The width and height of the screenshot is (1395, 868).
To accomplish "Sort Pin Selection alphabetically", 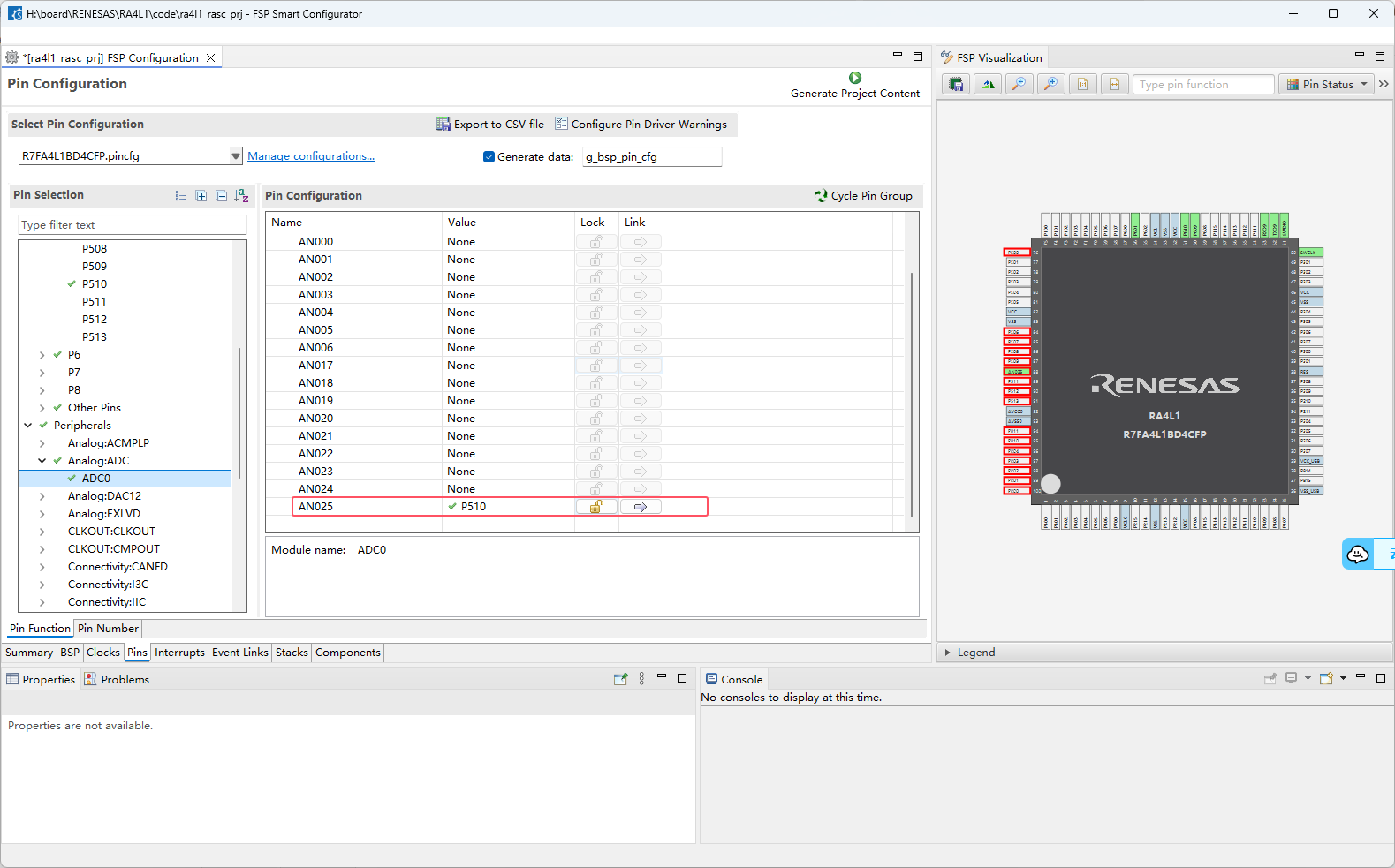I will pyautogui.click(x=242, y=196).
